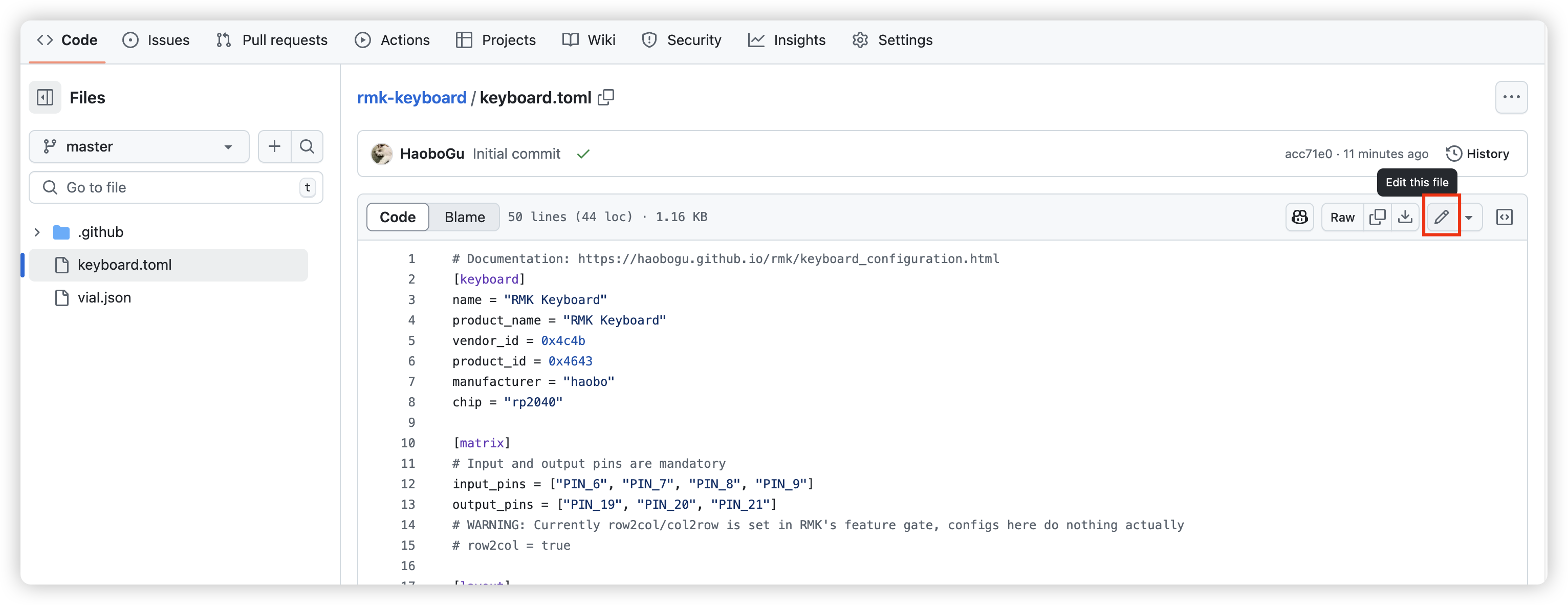Collapse the file tree side panel
Image resolution: width=1568 pixels, height=605 pixels.
click(x=45, y=97)
